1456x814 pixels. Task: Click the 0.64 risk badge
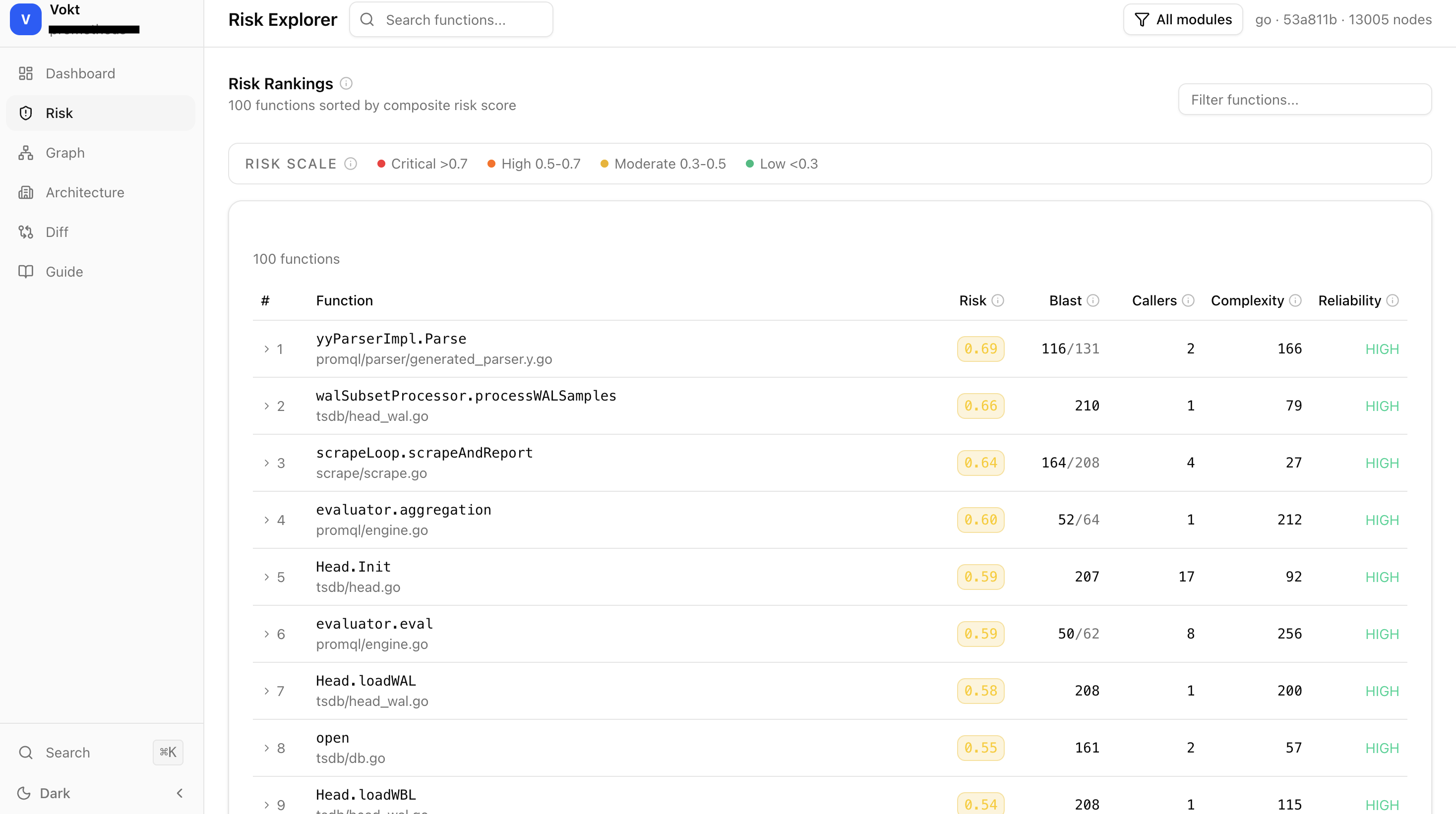pos(980,463)
